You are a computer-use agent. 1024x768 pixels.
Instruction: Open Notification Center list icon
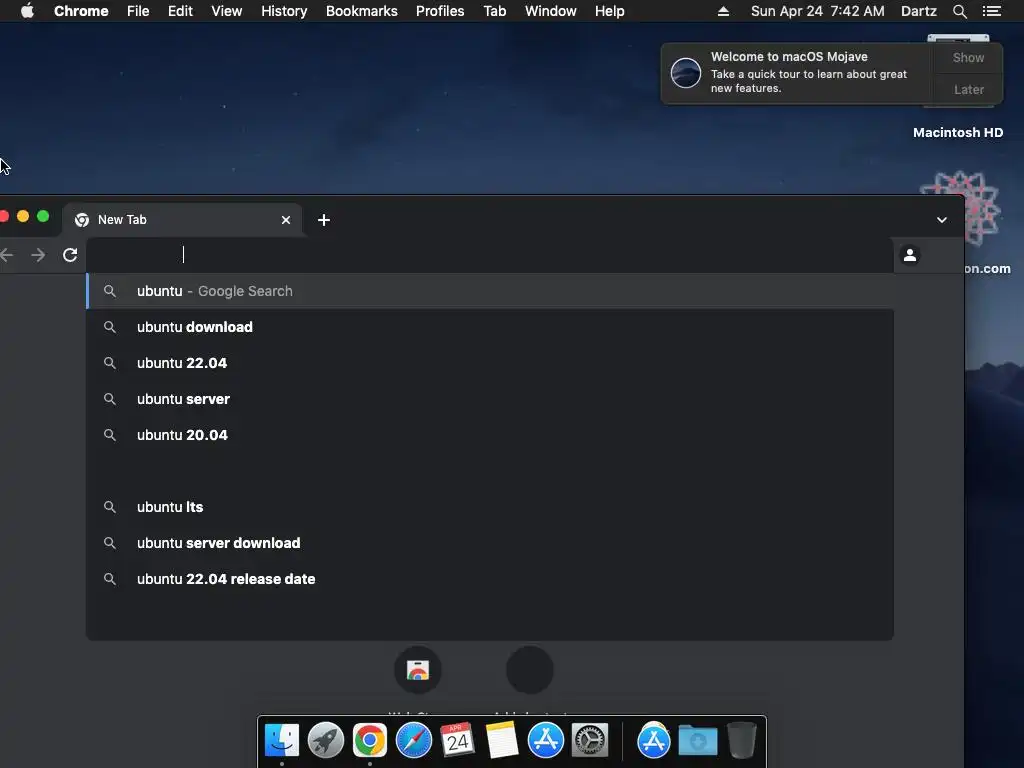click(991, 11)
